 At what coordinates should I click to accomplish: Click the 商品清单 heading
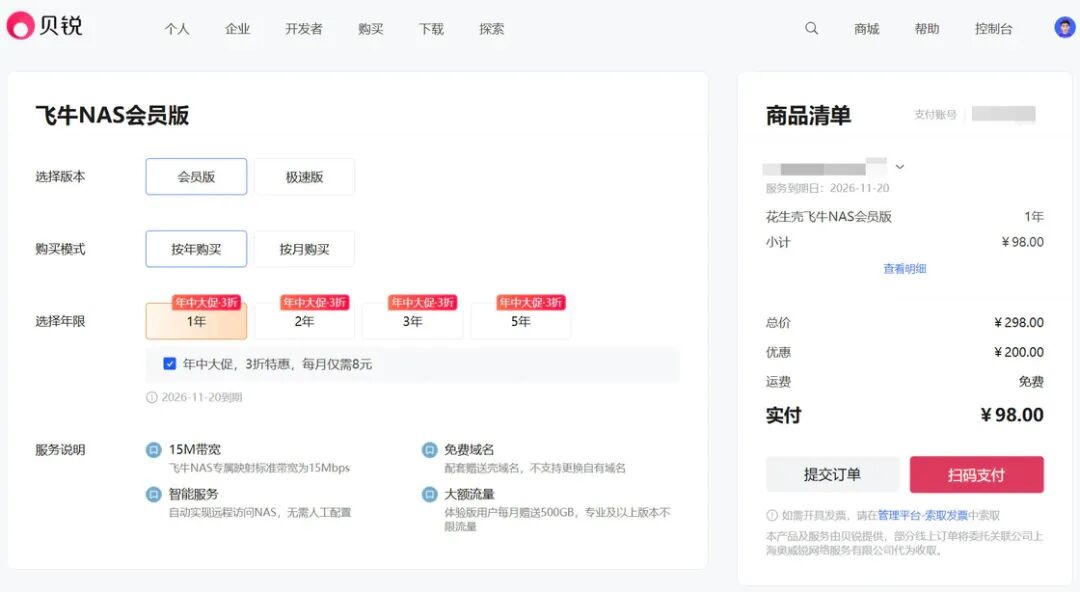click(x=809, y=115)
